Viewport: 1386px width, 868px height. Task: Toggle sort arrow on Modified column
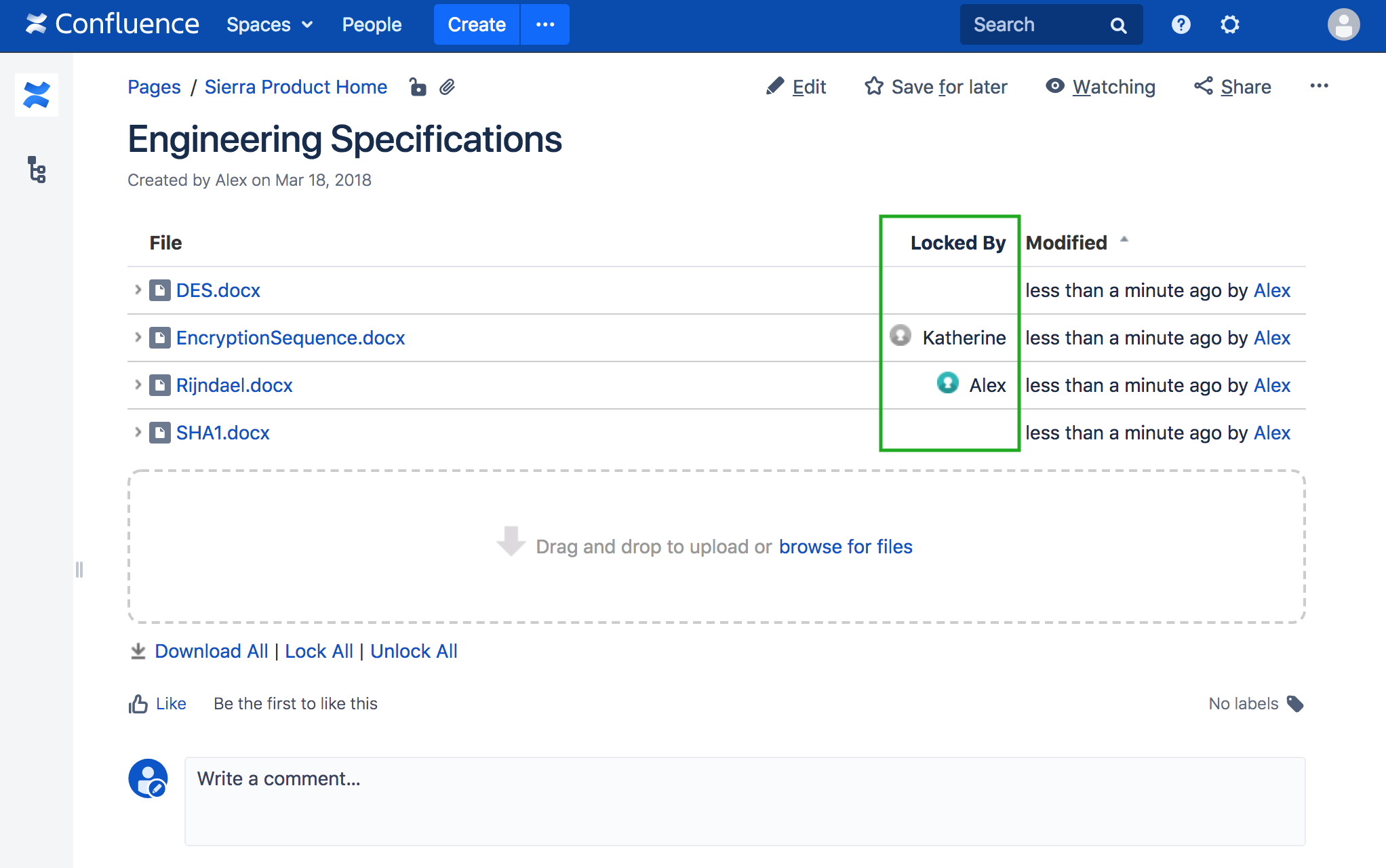pos(1124,239)
